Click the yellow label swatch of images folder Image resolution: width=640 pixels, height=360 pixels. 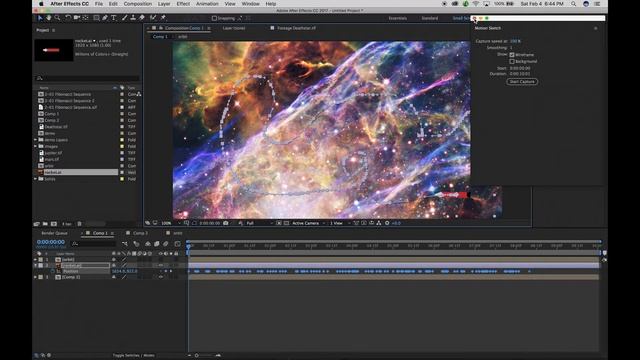pyautogui.click(x=122, y=147)
